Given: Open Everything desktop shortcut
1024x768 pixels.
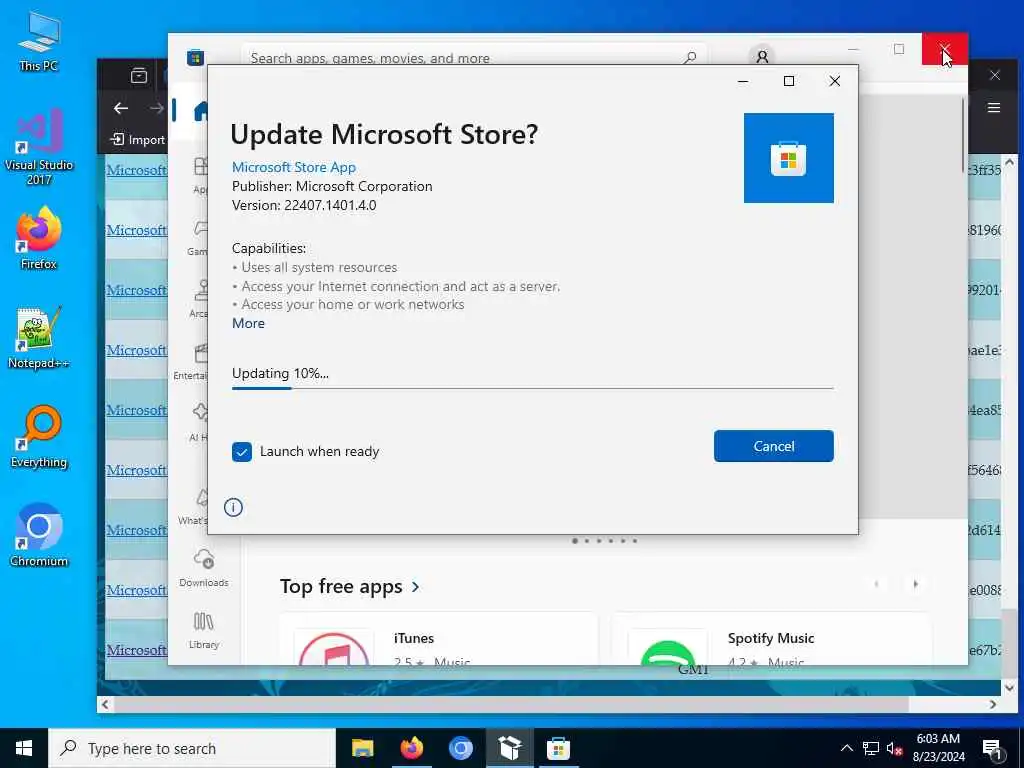Looking at the screenshot, I should [39, 437].
